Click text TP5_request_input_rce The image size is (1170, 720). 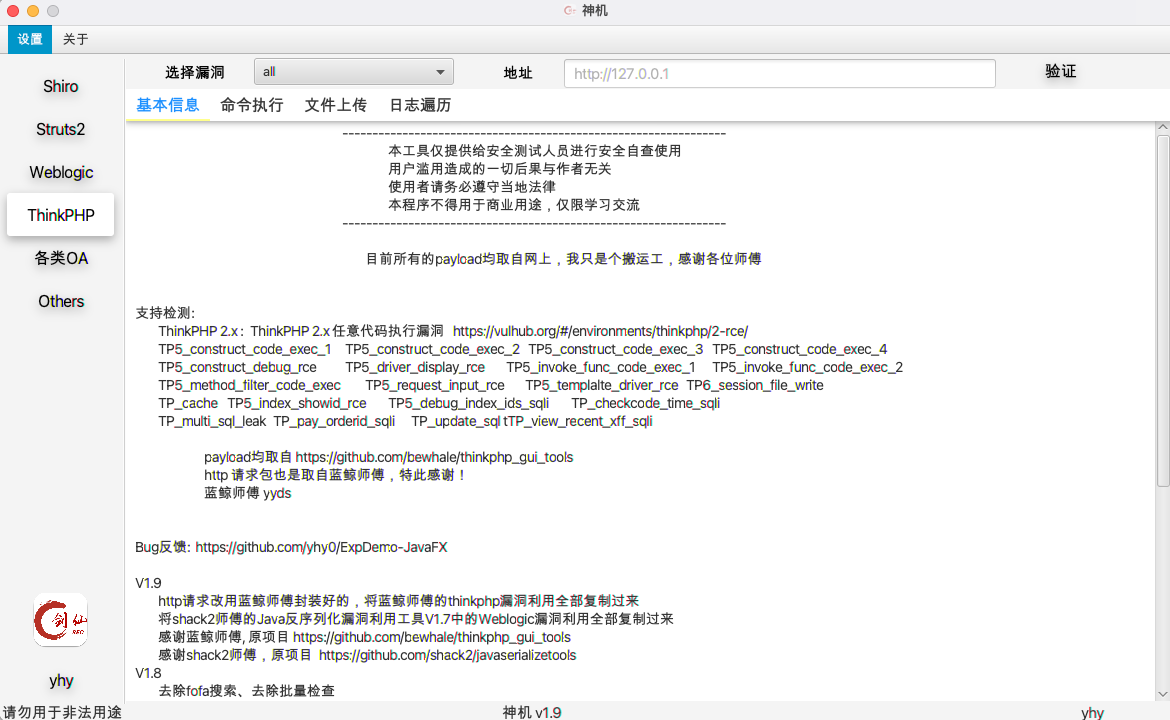[435, 386]
